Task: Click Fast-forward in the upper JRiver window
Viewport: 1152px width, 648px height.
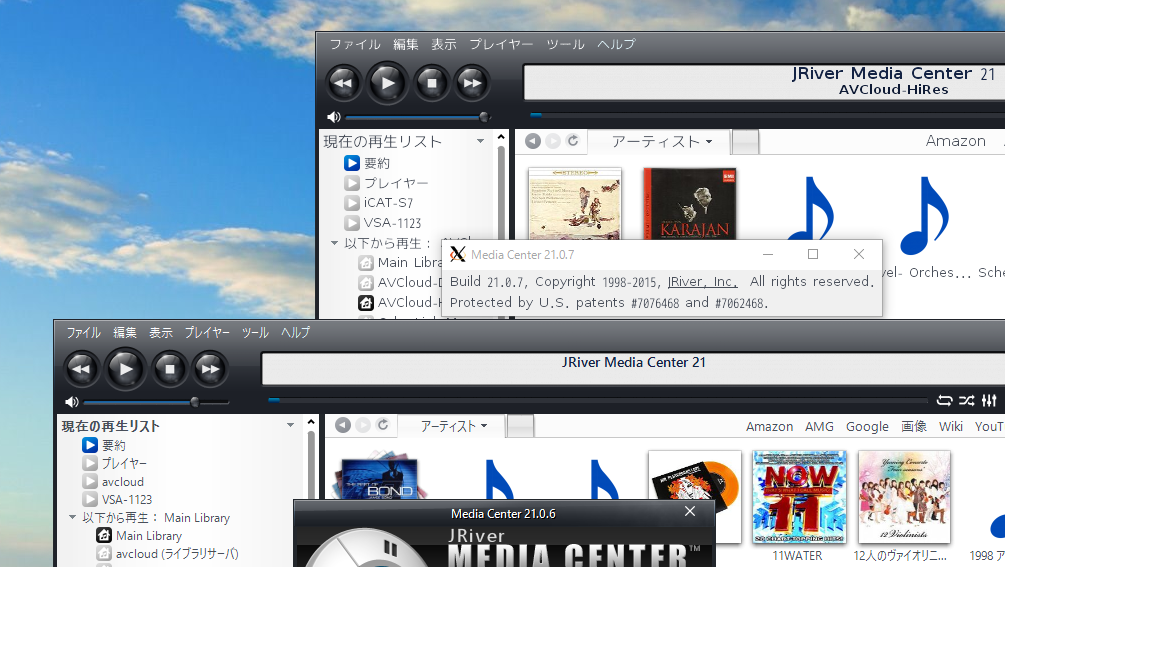Action: coord(472,83)
